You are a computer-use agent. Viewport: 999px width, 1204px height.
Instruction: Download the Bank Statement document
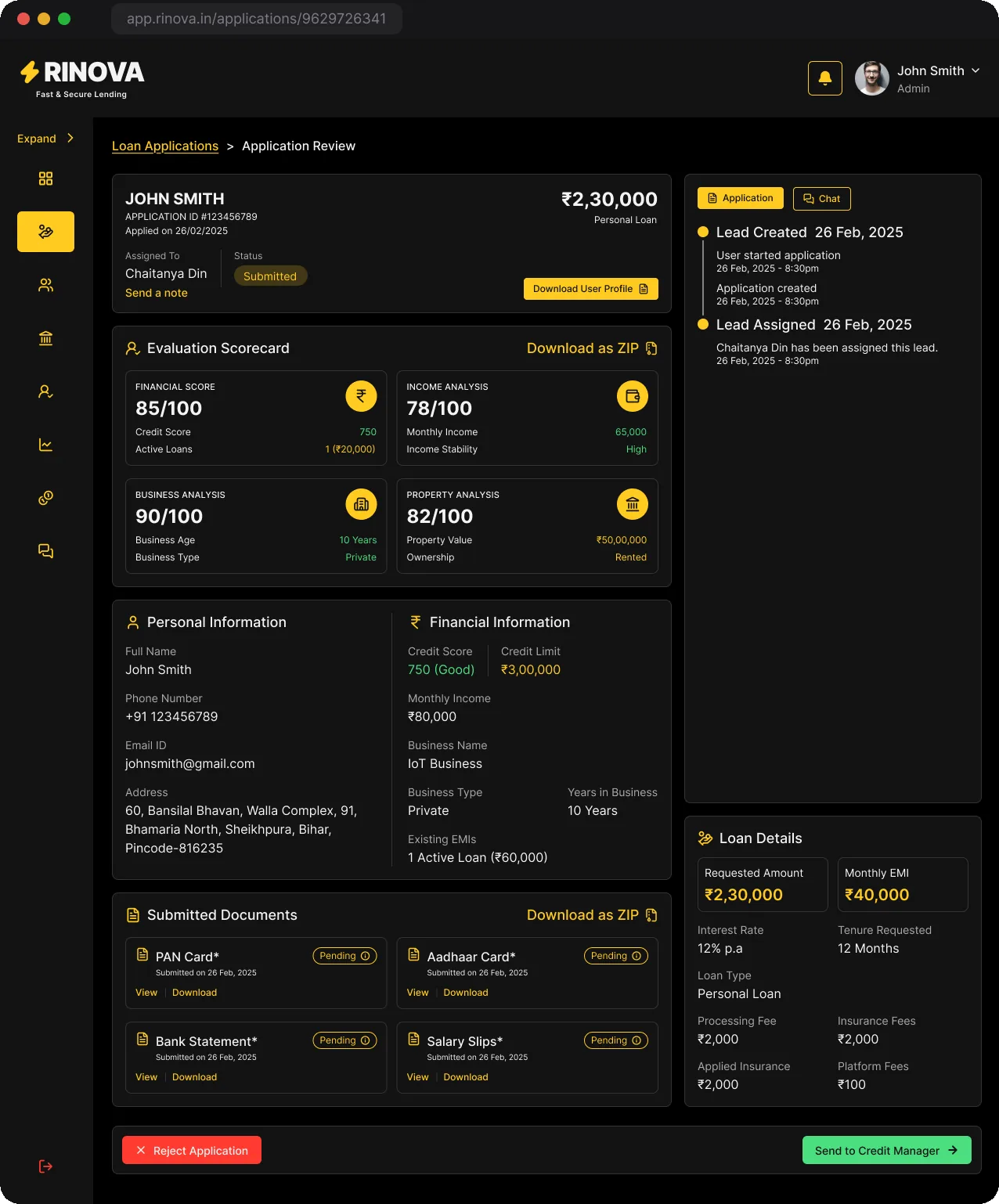(x=194, y=1077)
